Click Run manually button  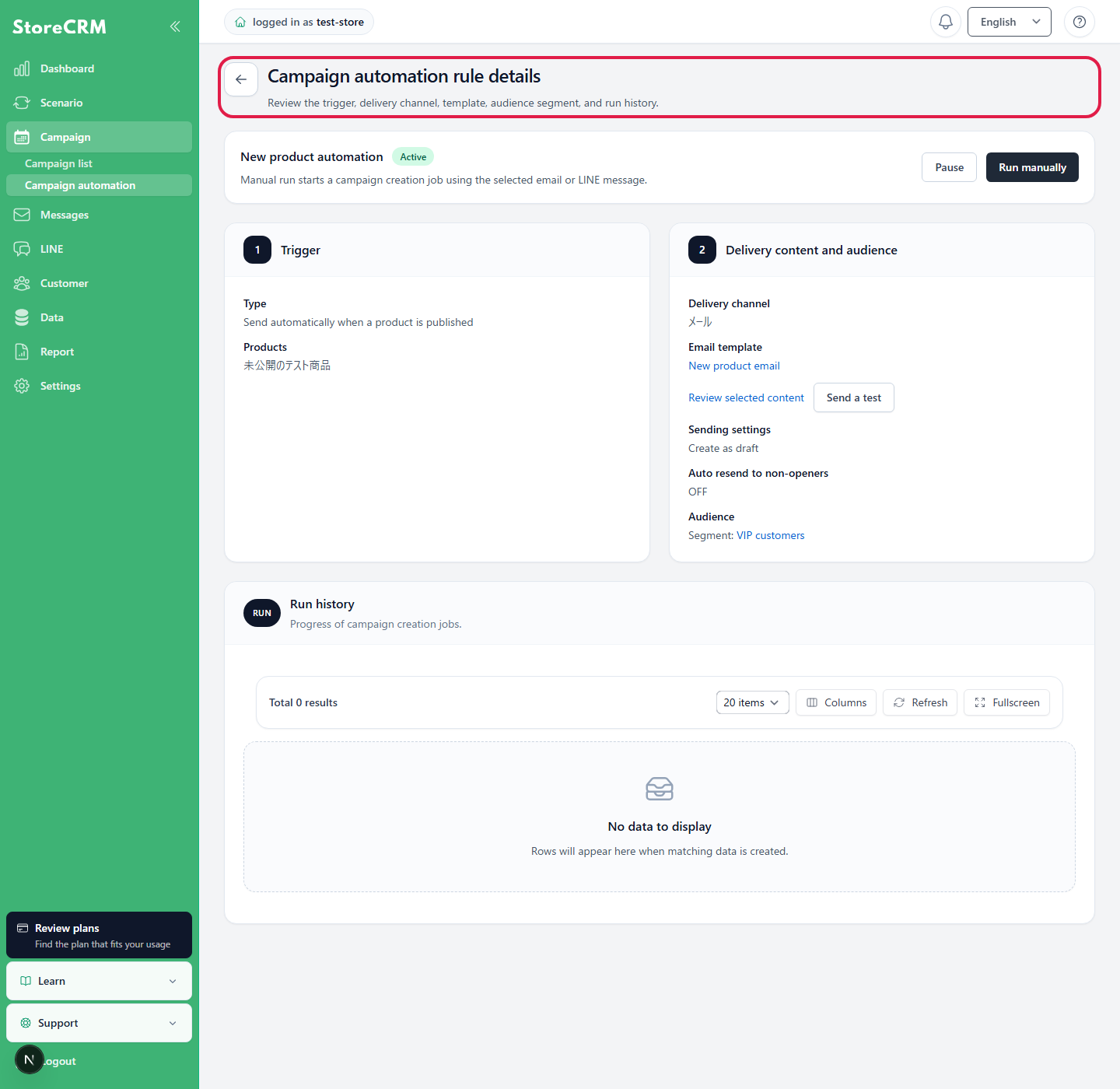(x=1032, y=167)
